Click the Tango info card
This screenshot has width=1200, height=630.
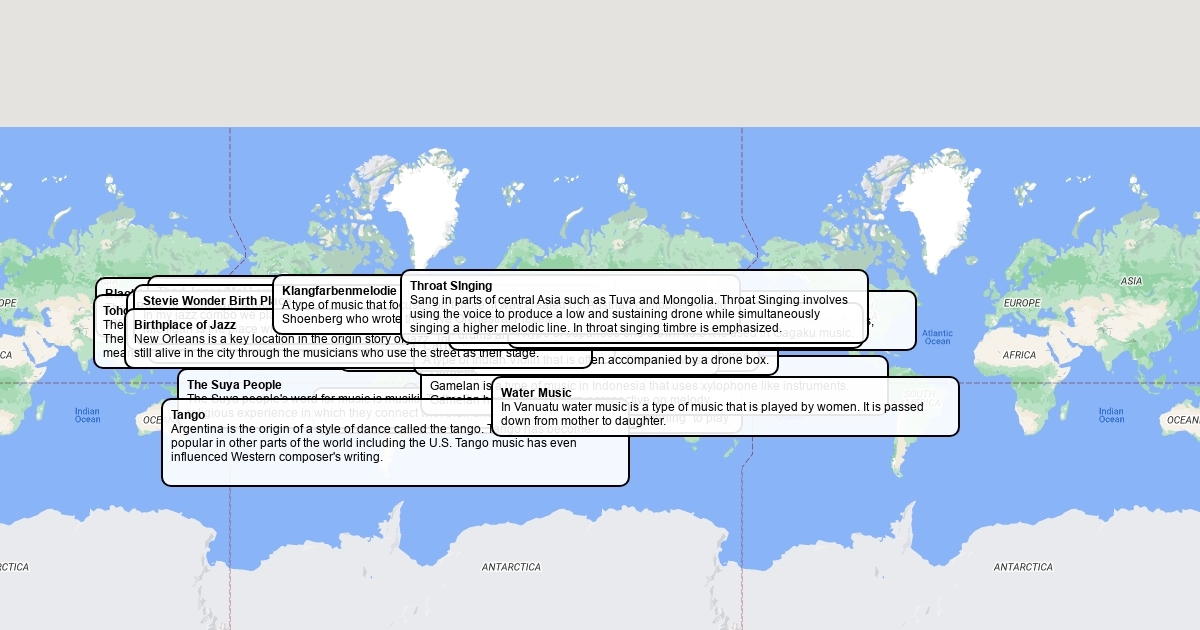[395, 442]
